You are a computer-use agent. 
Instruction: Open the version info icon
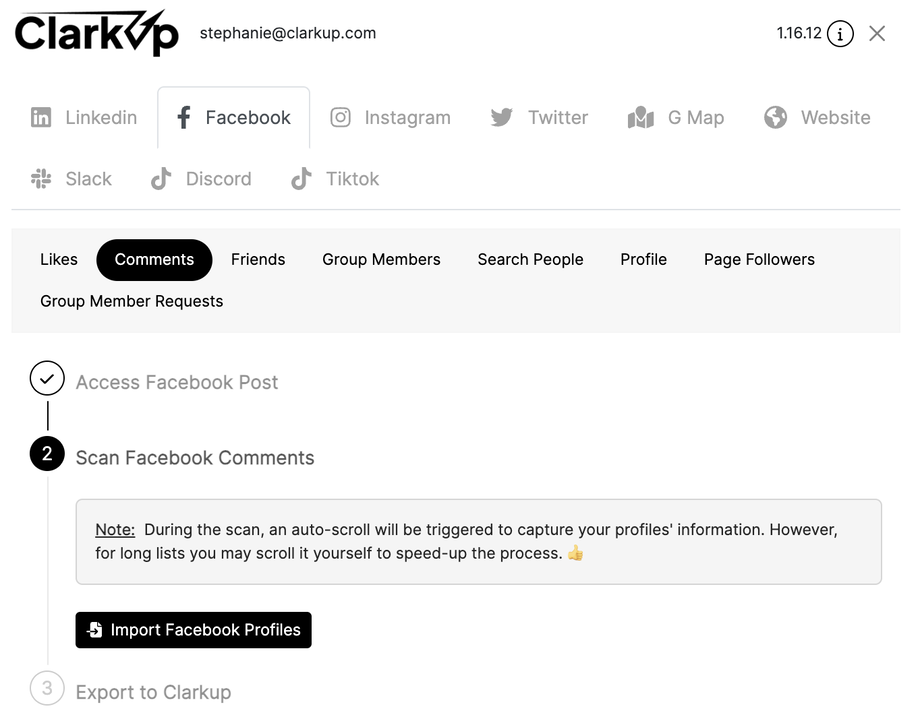[840, 34]
